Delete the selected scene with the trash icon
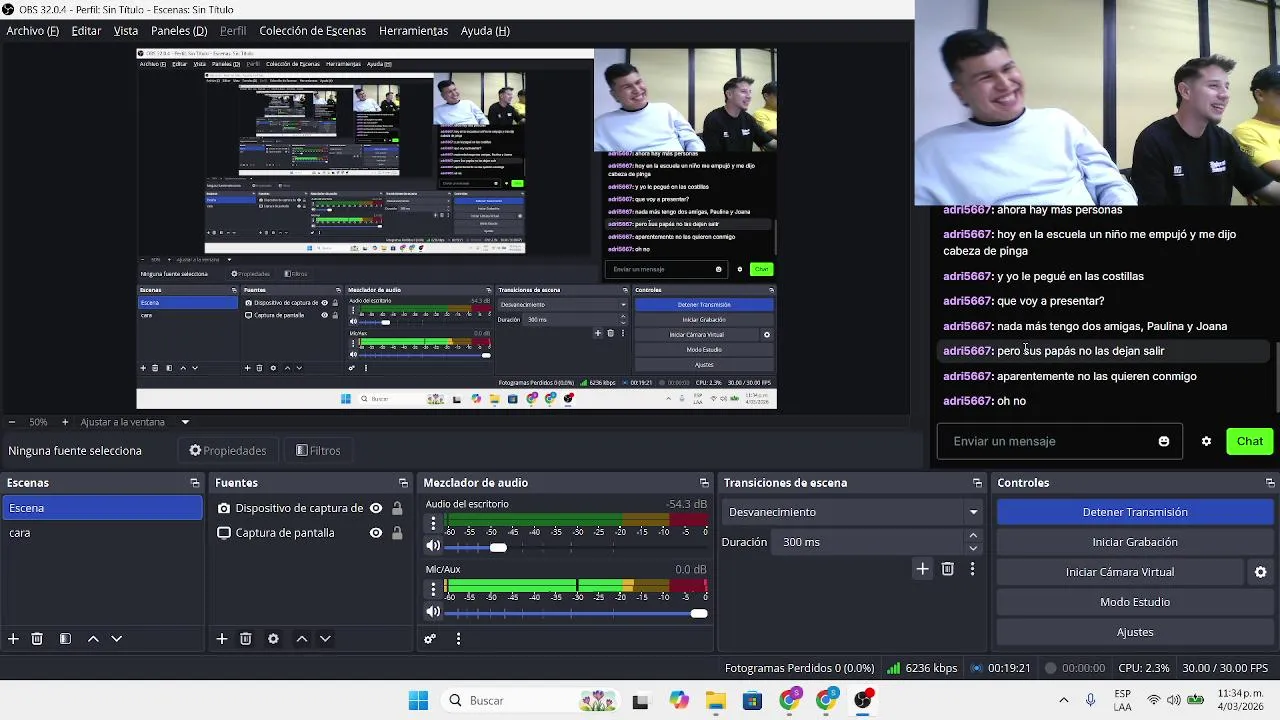 tap(37, 639)
